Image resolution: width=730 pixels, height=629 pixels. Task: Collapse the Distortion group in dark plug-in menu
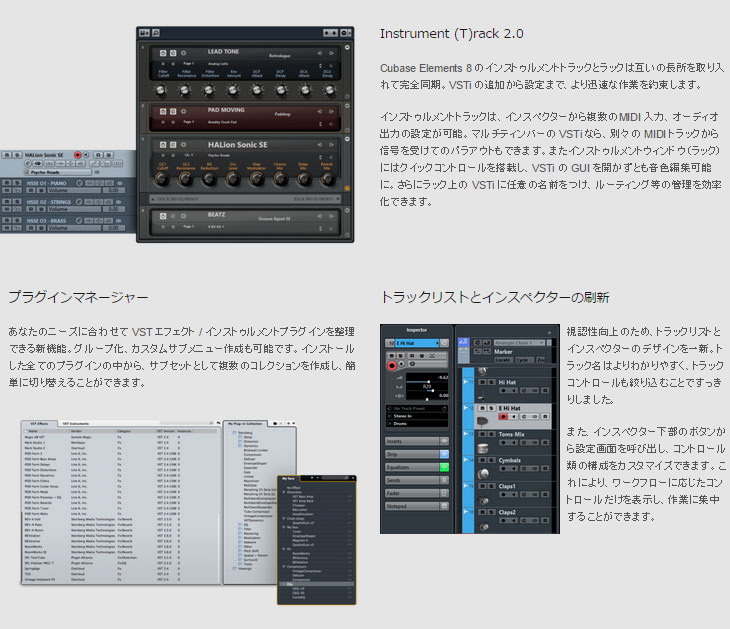click(x=284, y=492)
